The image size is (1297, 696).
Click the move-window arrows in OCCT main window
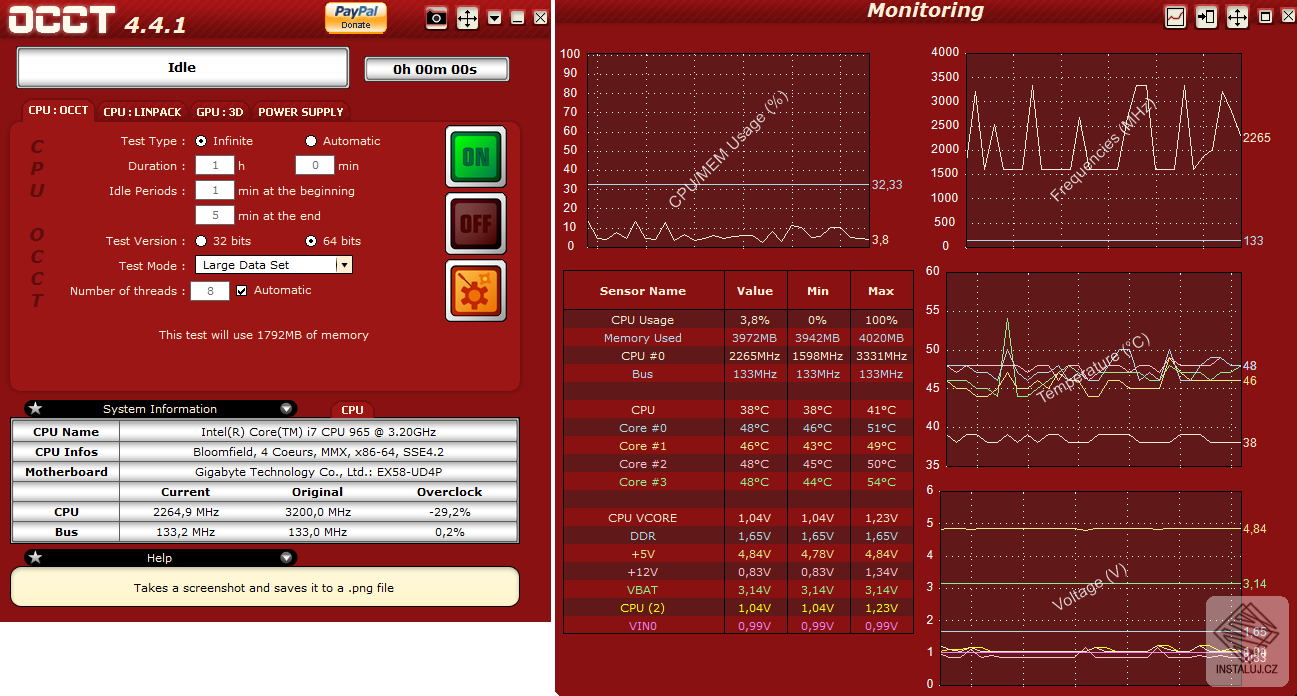click(x=467, y=18)
